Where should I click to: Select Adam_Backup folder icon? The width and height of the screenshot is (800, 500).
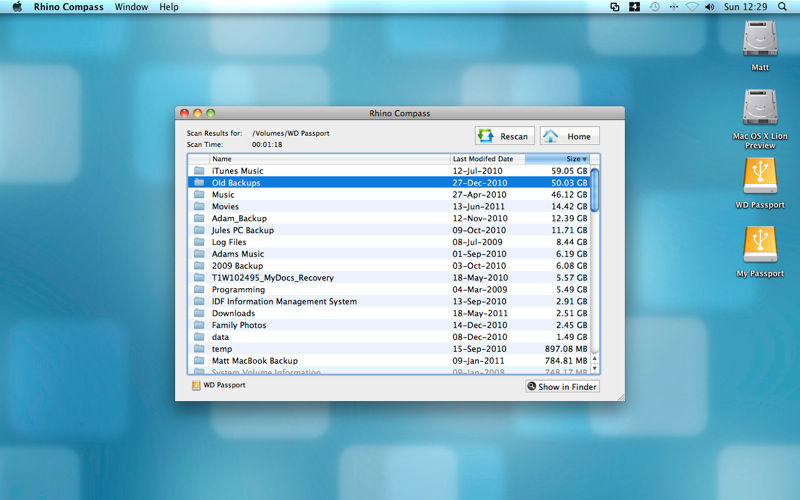[199, 218]
